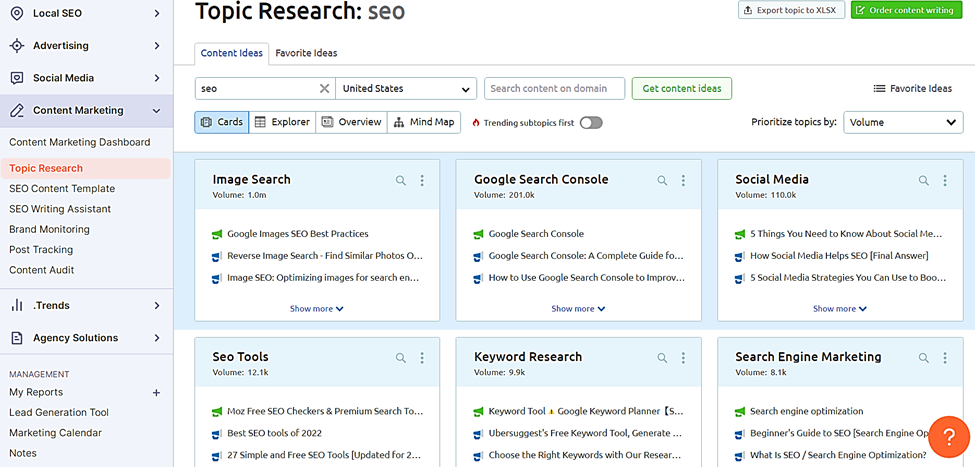The height and width of the screenshot is (467, 975).
Task: Click the Content Marketing pencil icon
Action: click(17, 111)
